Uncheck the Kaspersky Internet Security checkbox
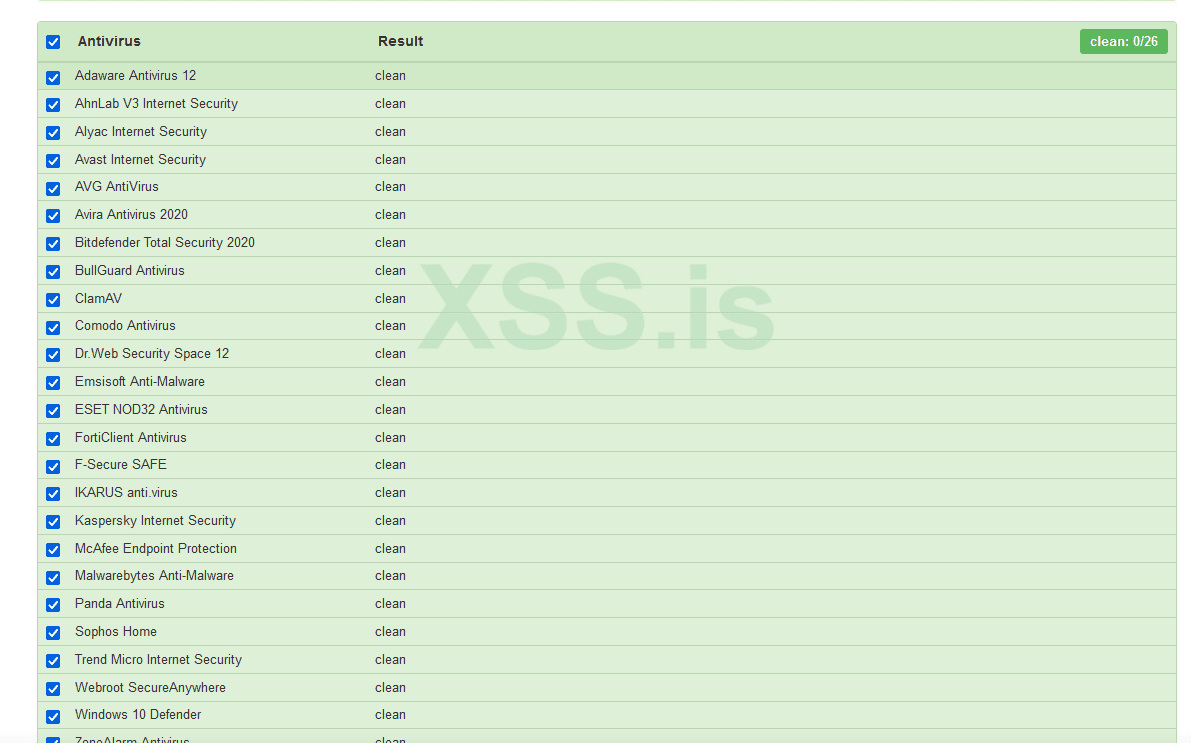The height and width of the screenshot is (743, 1191). point(53,522)
